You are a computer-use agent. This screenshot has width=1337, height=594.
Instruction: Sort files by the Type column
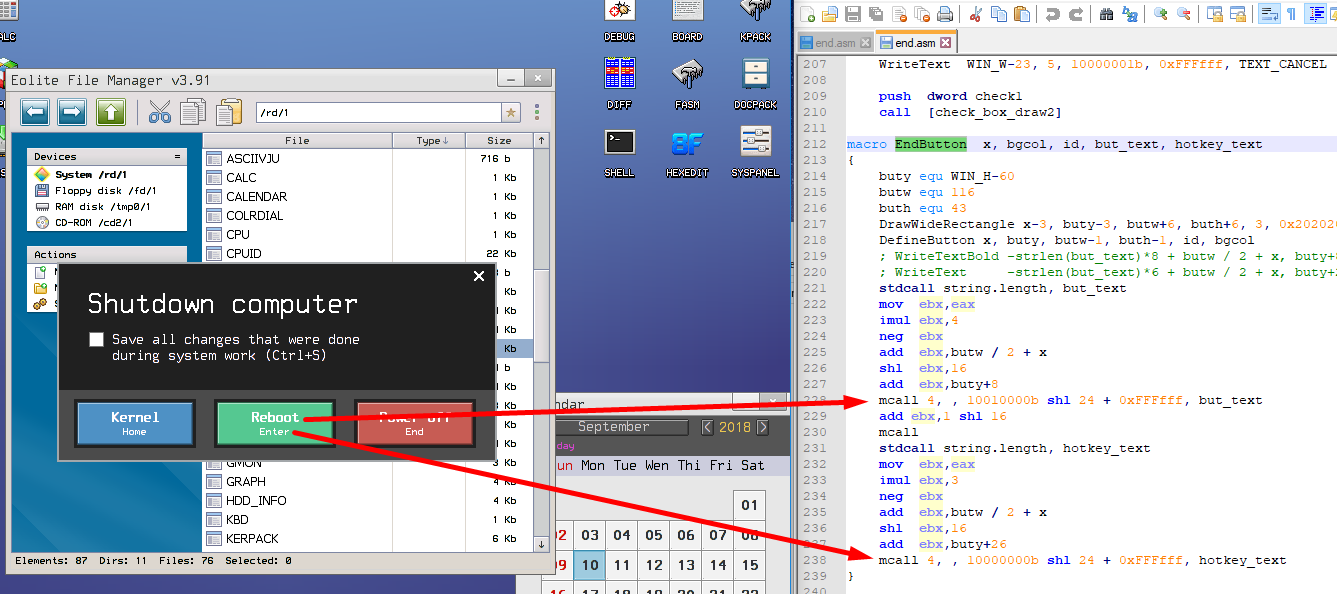pyautogui.click(x=432, y=141)
